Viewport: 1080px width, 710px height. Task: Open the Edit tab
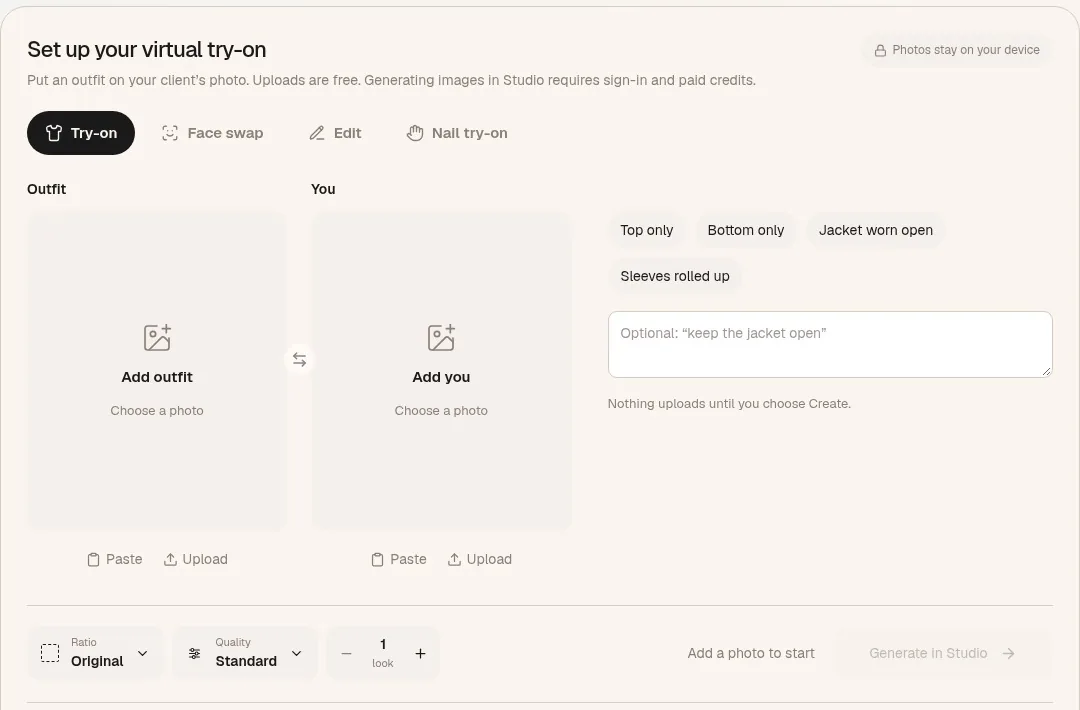335,133
